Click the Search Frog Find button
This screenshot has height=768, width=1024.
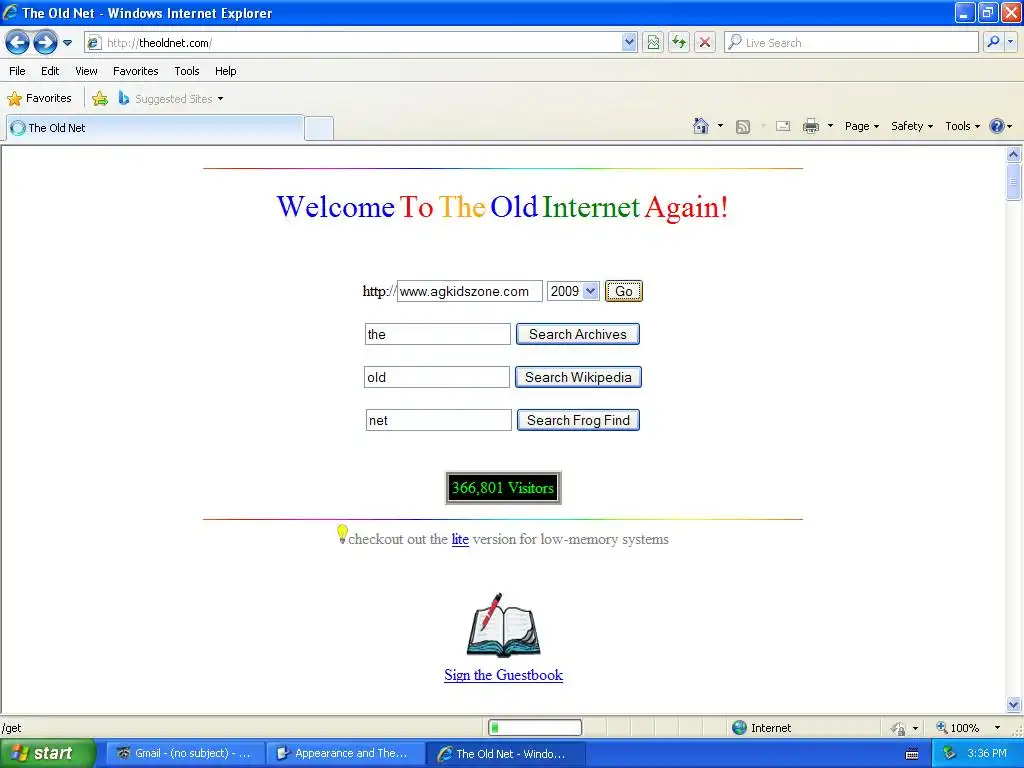579,421
